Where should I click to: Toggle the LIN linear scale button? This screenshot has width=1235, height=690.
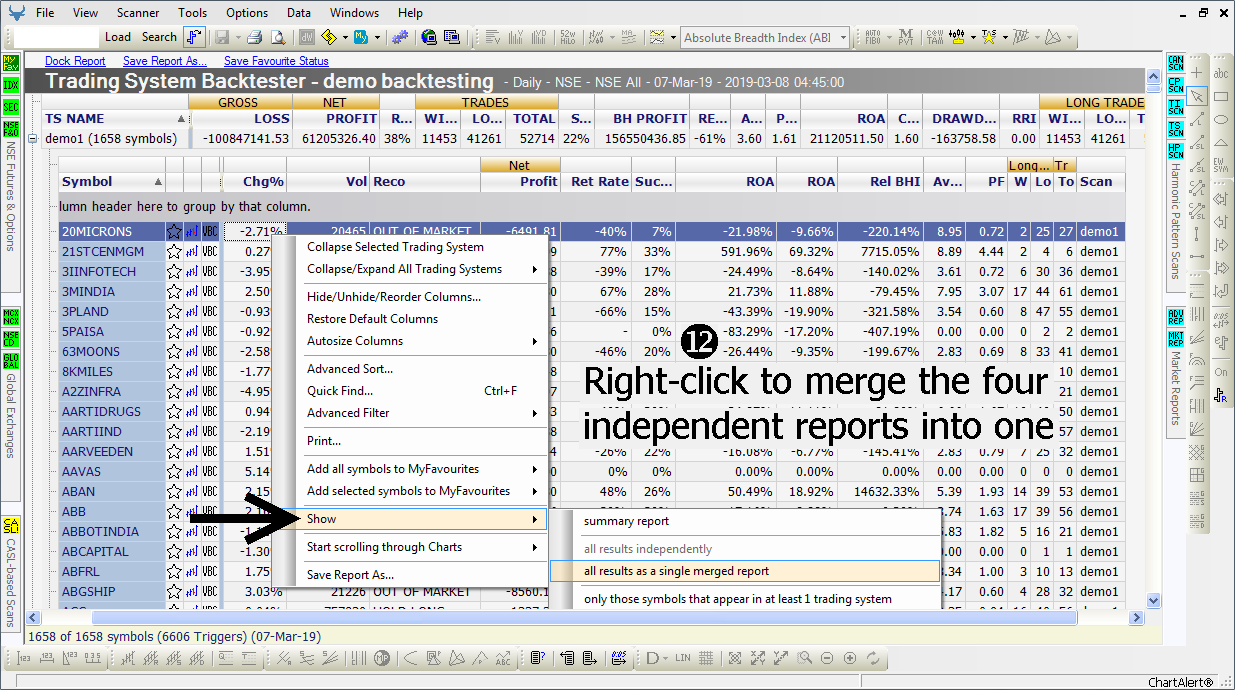683,658
